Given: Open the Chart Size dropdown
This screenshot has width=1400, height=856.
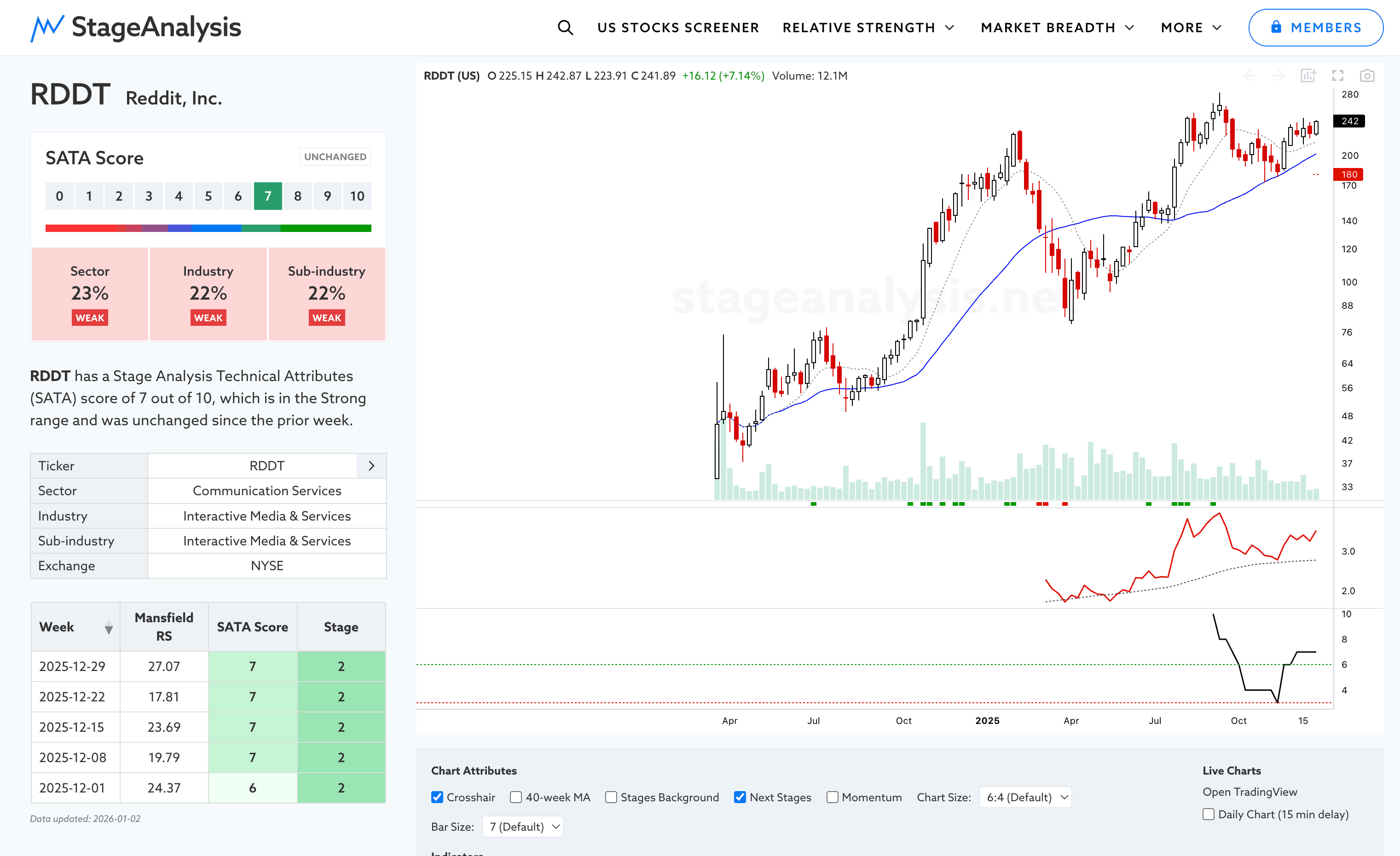Looking at the screenshot, I should [x=1025, y=797].
